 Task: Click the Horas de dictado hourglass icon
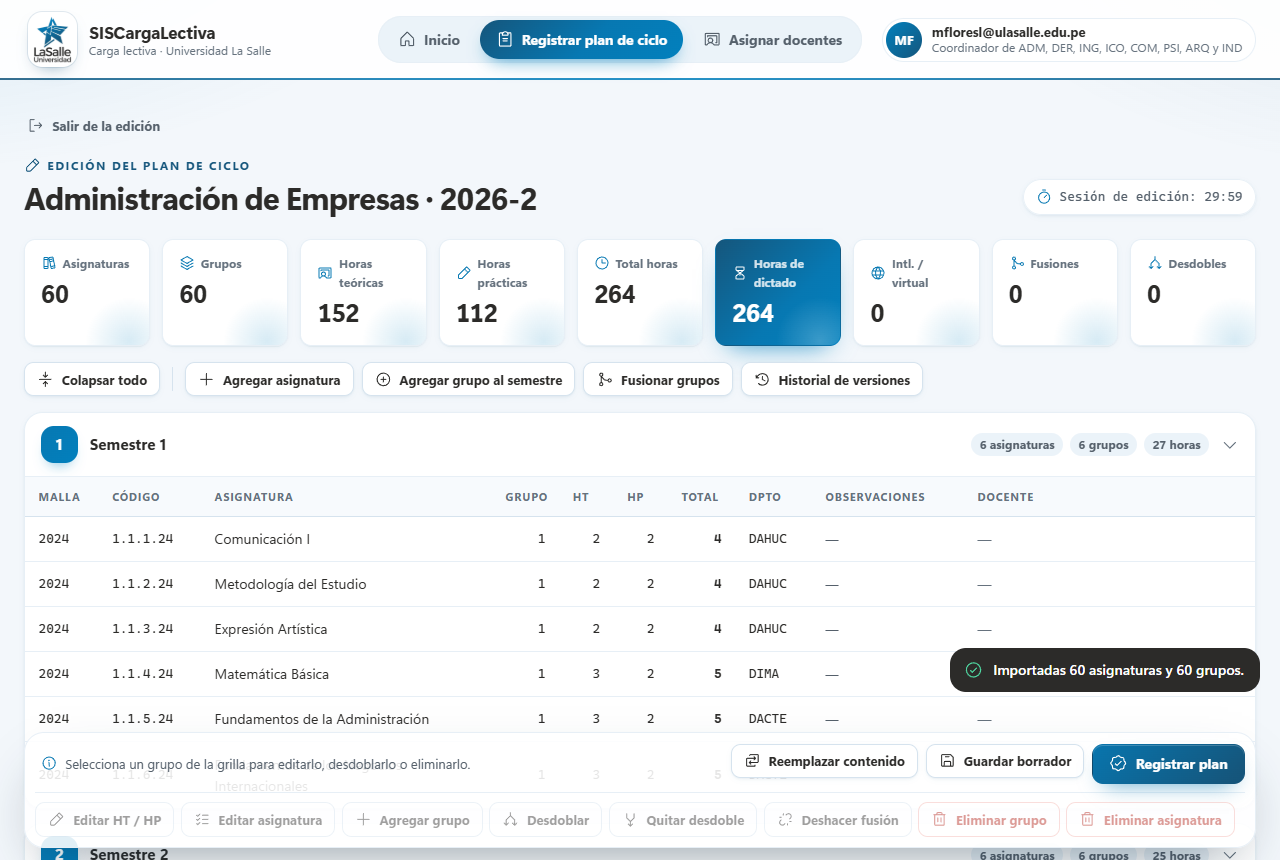pos(740,273)
